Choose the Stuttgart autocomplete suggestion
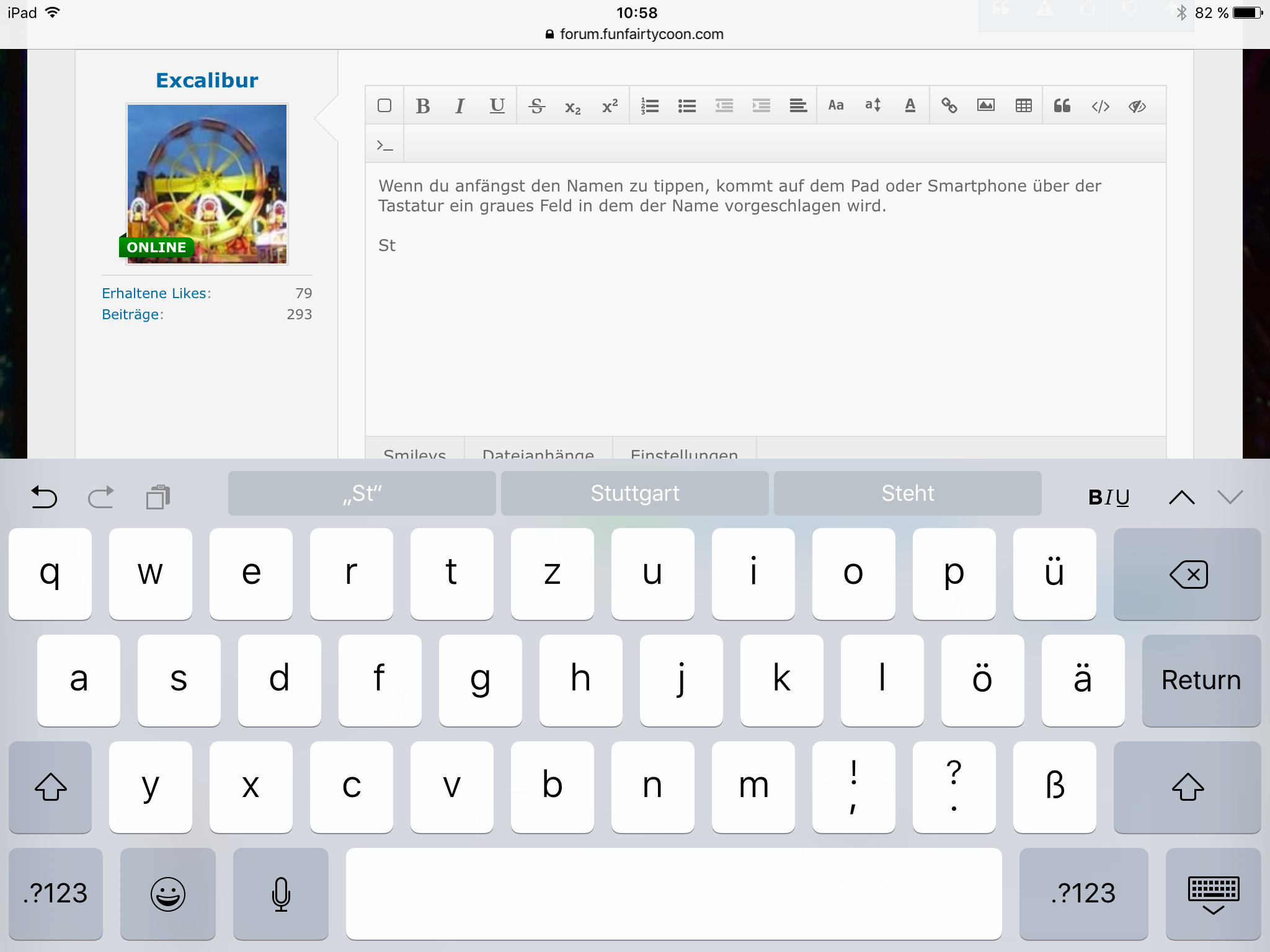 [x=634, y=493]
